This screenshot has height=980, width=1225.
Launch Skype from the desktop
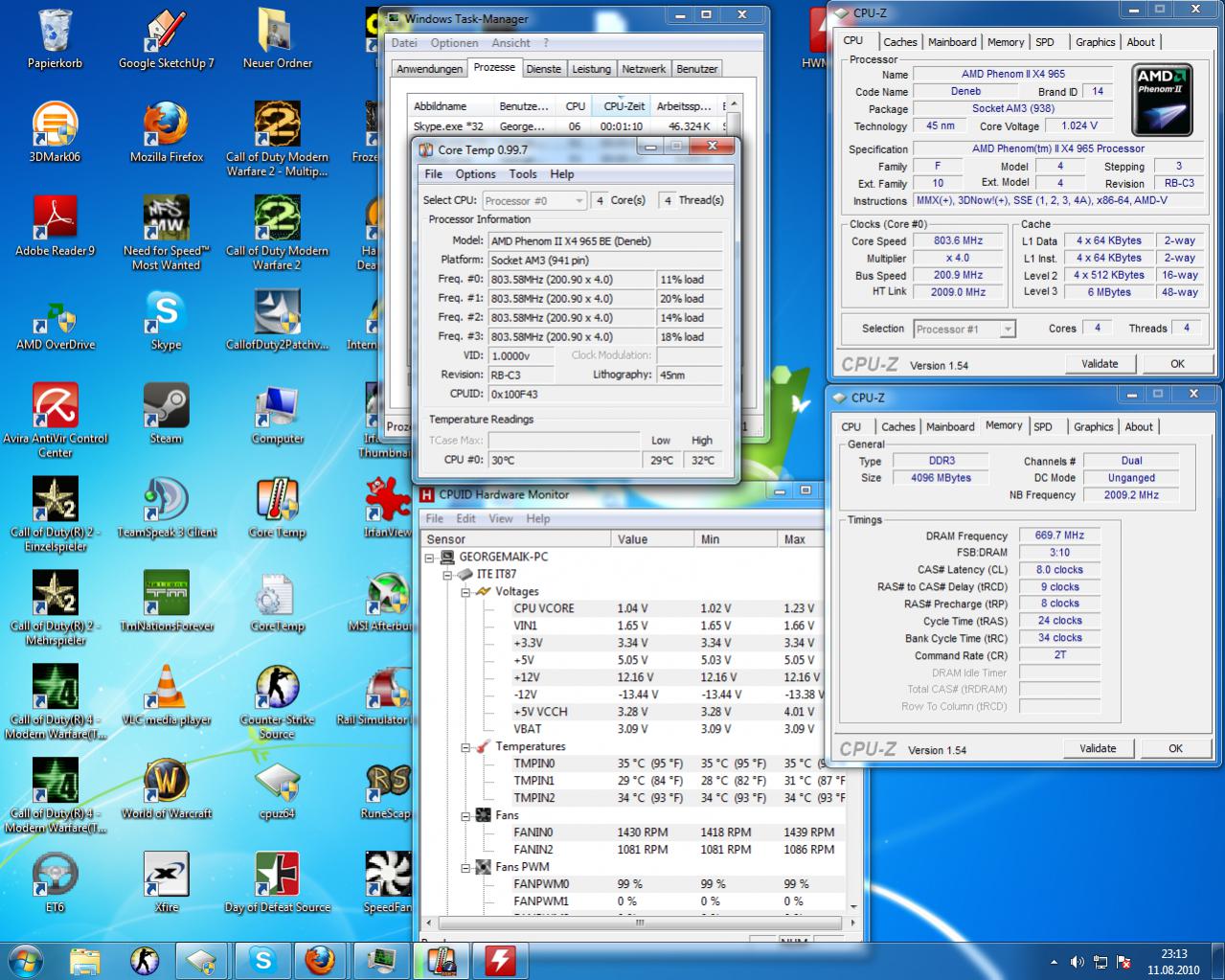tap(166, 320)
